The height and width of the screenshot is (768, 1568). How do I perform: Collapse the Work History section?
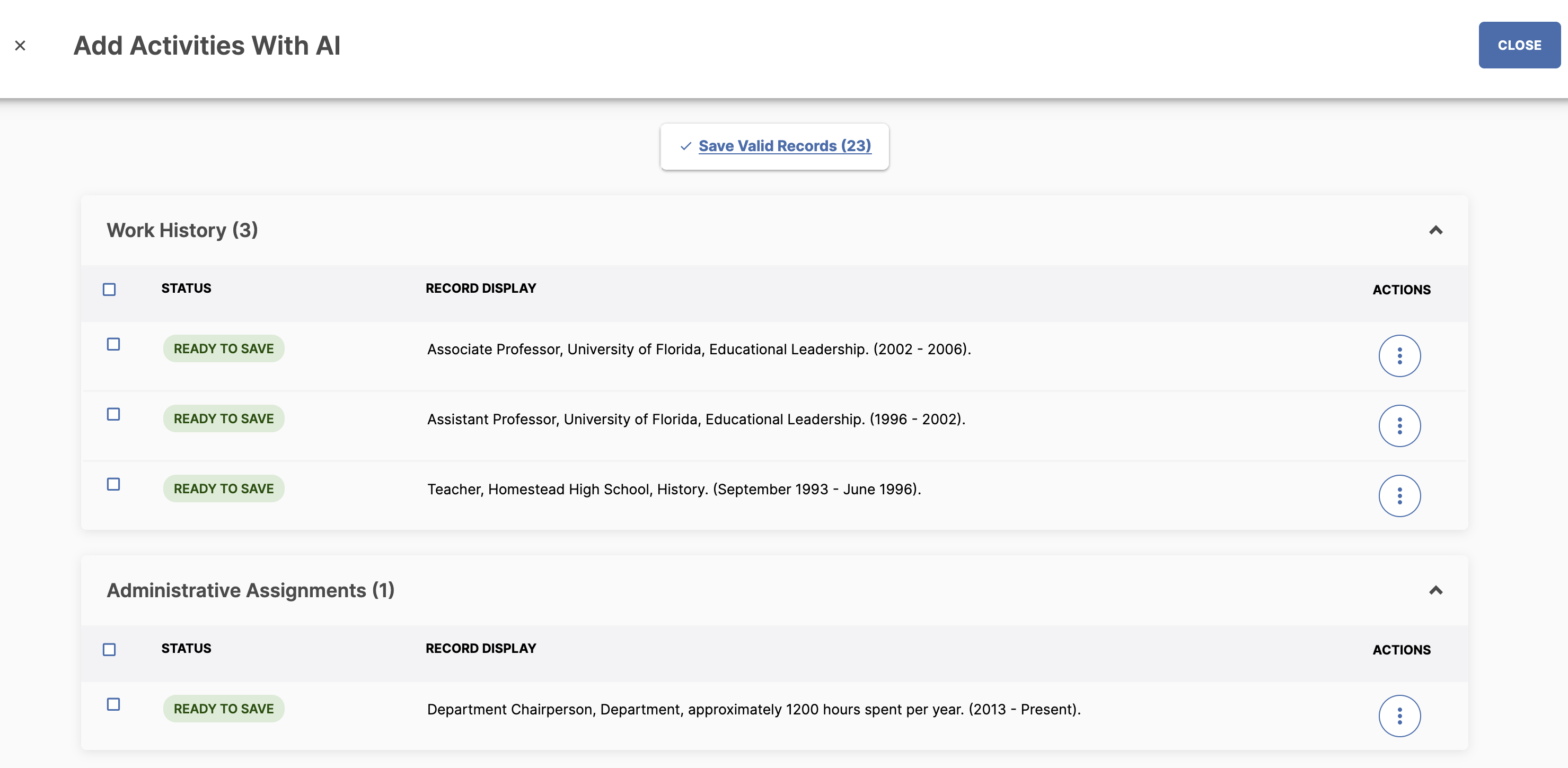pyautogui.click(x=1436, y=230)
